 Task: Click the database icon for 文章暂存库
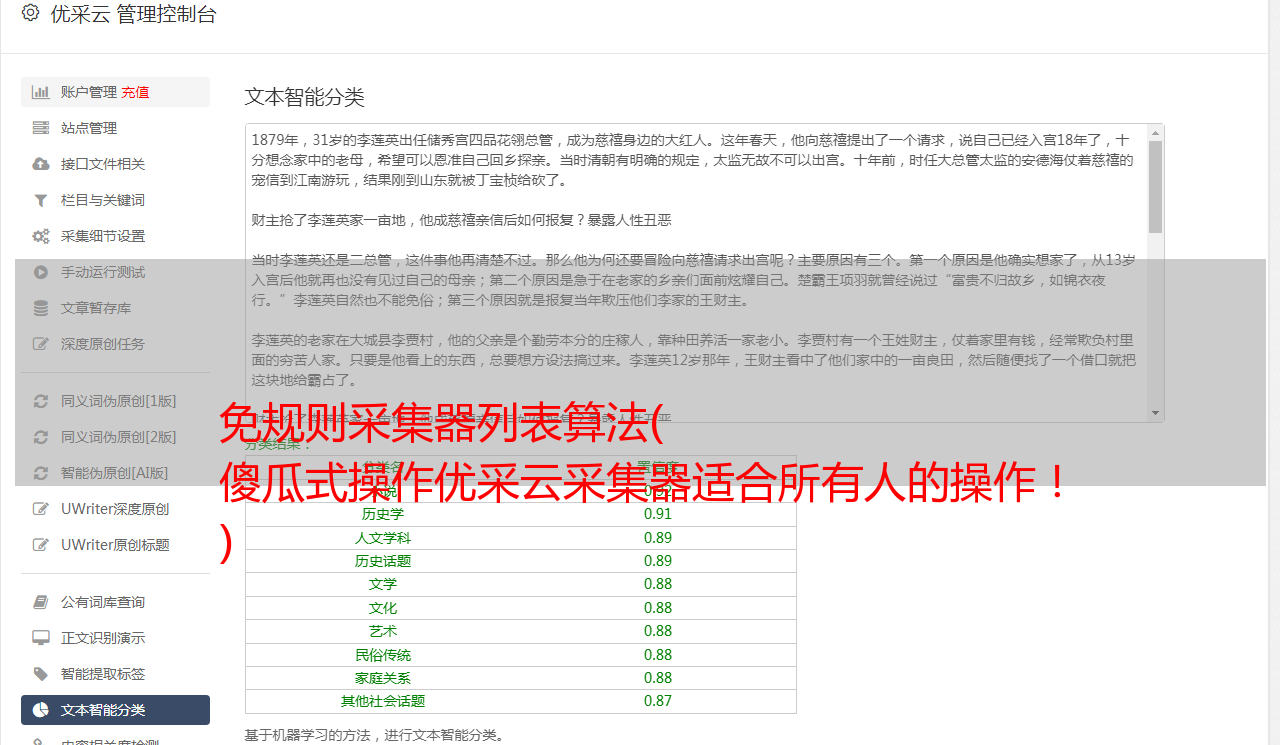[x=41, y=308]
